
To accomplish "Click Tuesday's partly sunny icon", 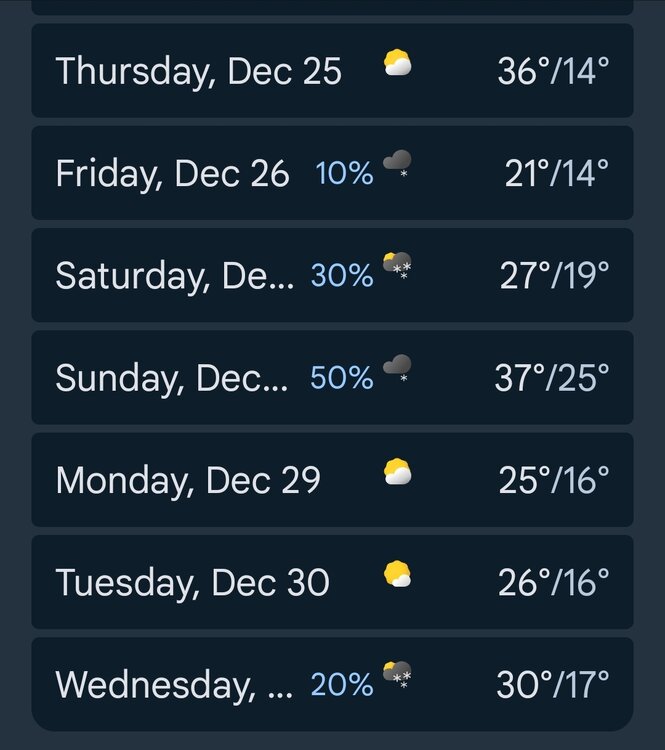I will [x=397, y=575].
